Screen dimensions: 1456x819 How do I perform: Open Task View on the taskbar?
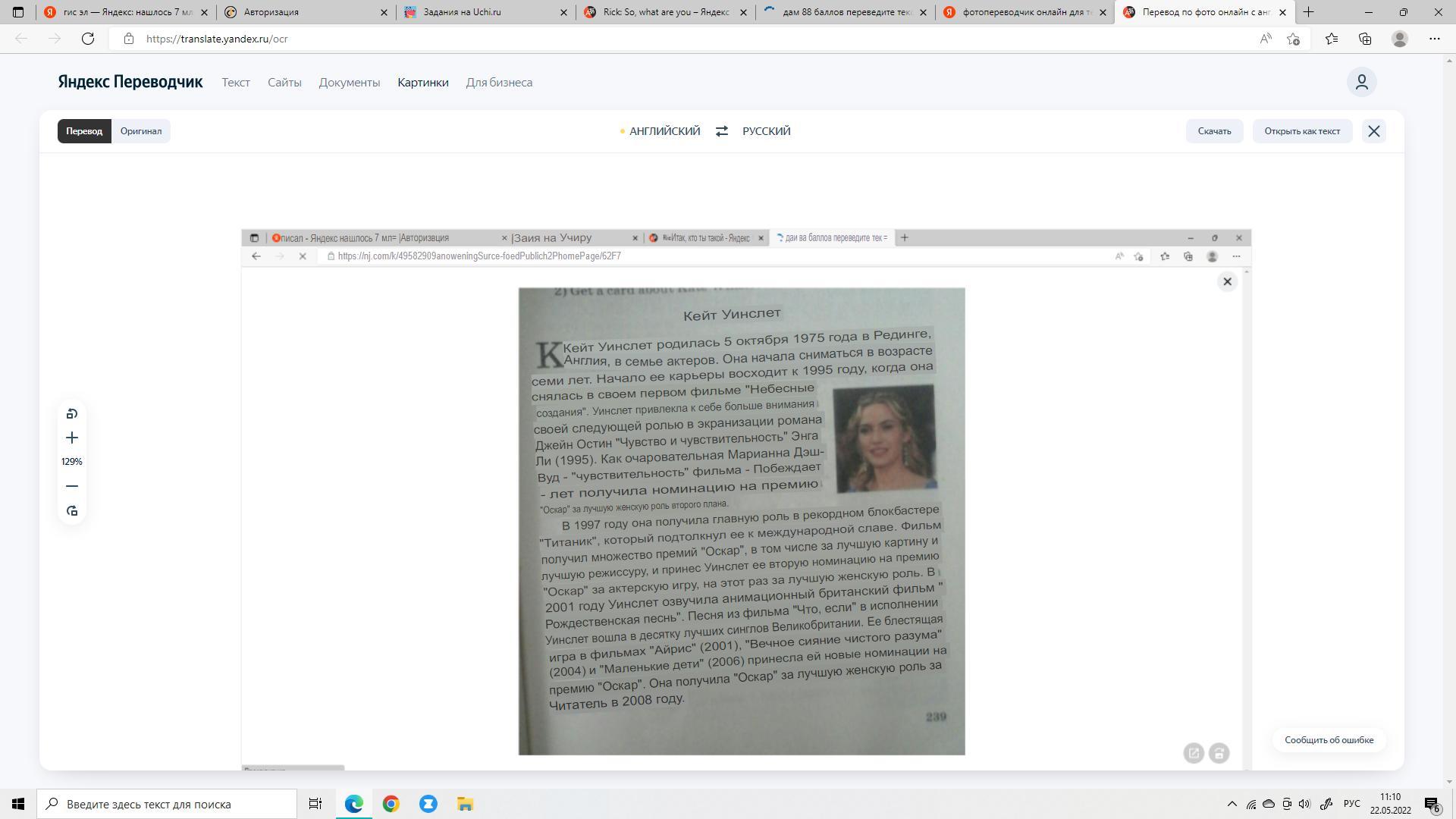pyautogui.click(x=315, y=804)
